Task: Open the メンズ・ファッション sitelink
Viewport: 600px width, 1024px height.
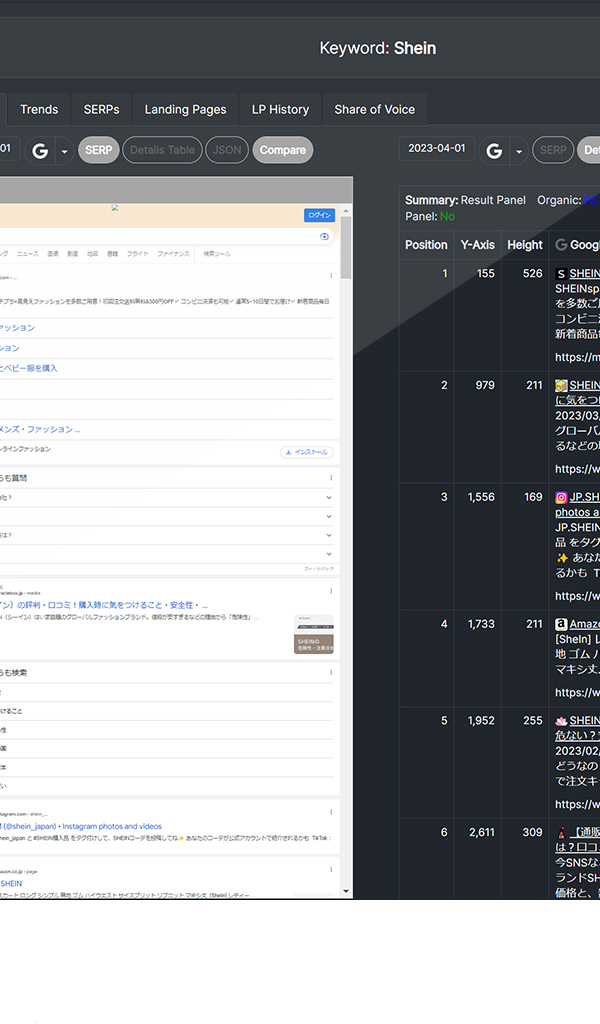Action: [40, 429]
